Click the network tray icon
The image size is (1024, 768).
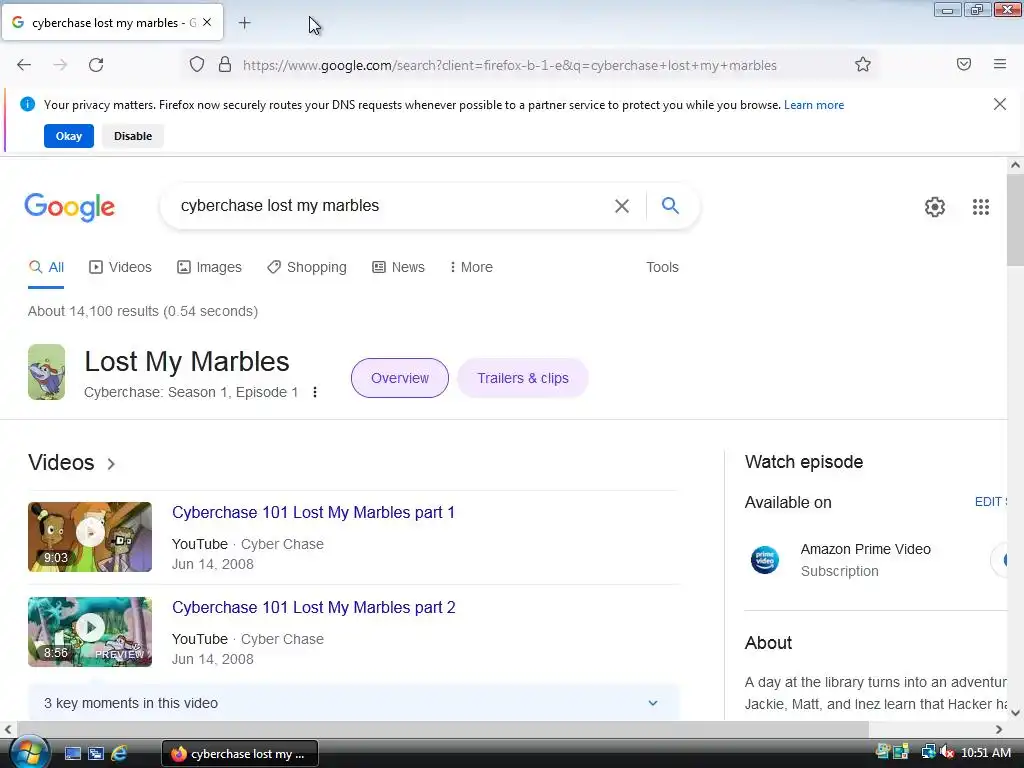tap(927, 752)
